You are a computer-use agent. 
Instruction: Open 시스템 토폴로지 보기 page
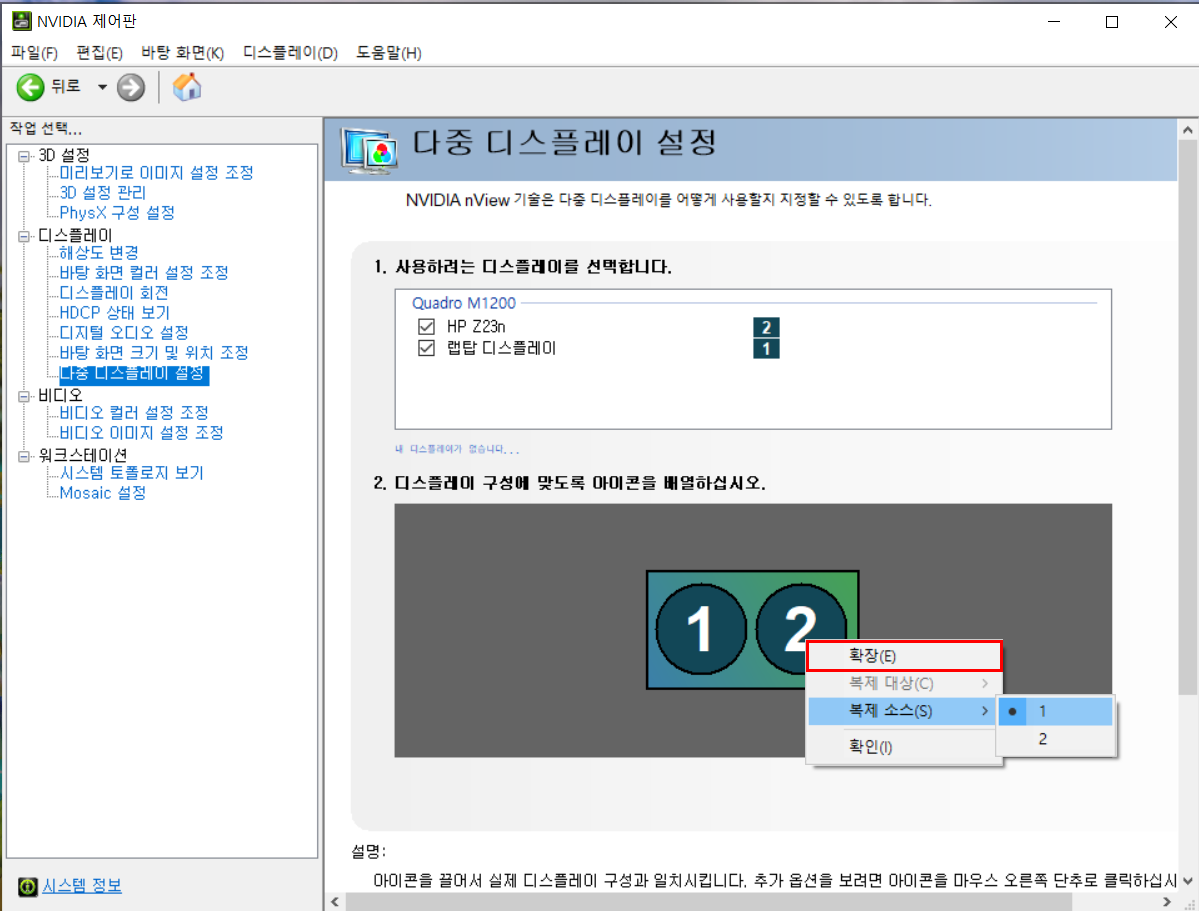(x=132, y=473)
